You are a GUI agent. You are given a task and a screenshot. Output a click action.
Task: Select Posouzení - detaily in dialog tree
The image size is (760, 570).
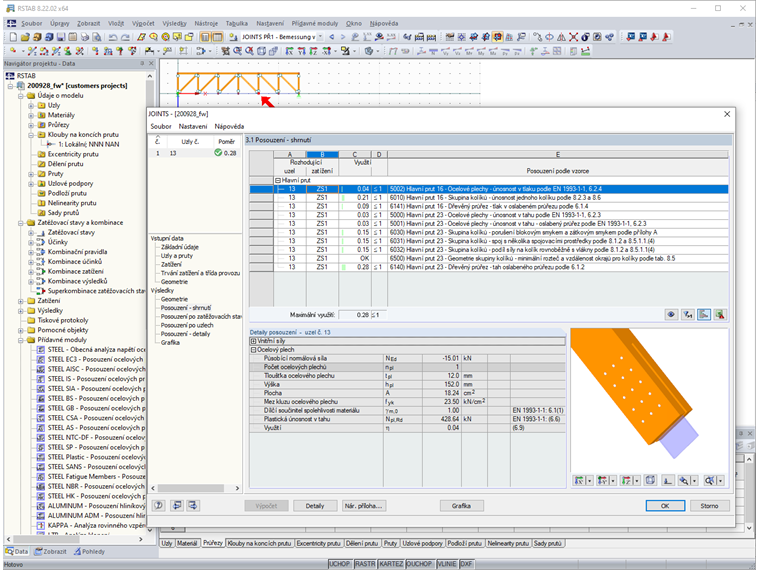pos(186,334)
